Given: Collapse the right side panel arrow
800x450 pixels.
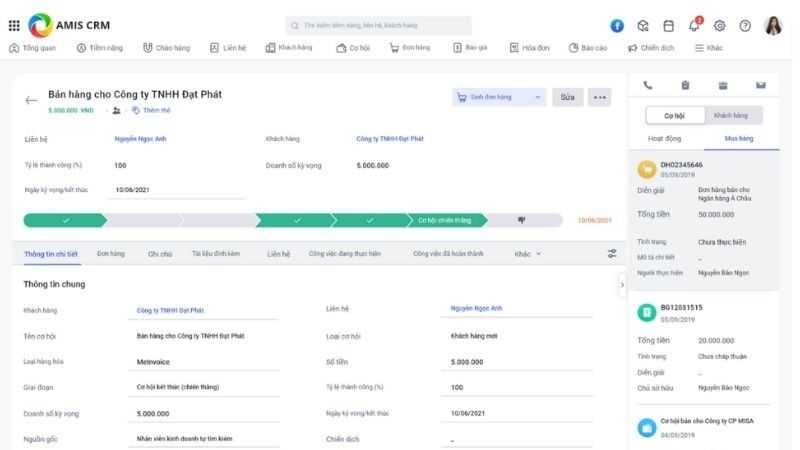Looking at the screenshot, I should [622, 285].
